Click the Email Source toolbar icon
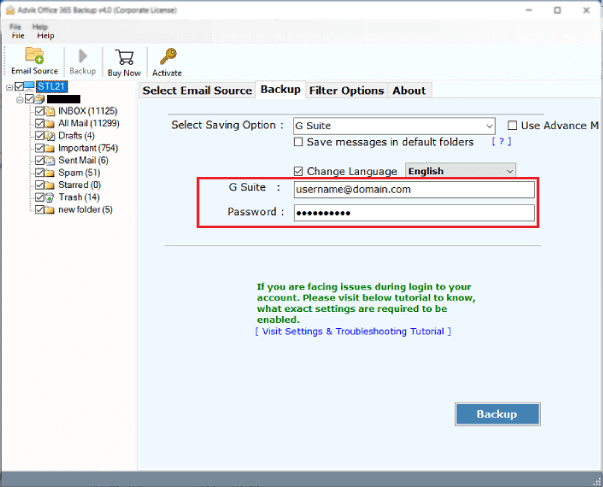This screenshot has width=603, height=487. (34, 56)
